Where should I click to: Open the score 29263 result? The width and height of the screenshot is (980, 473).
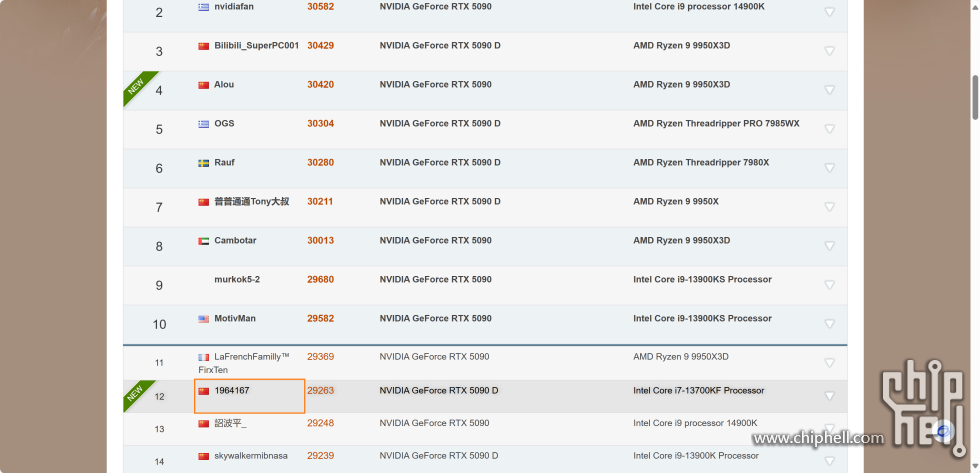(x=321, y=391)
